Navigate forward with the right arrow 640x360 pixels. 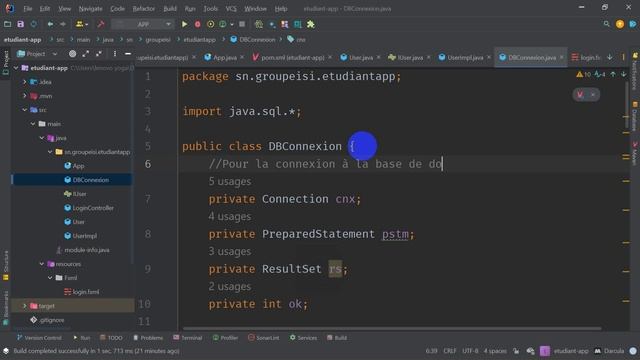tap(63, 24)
